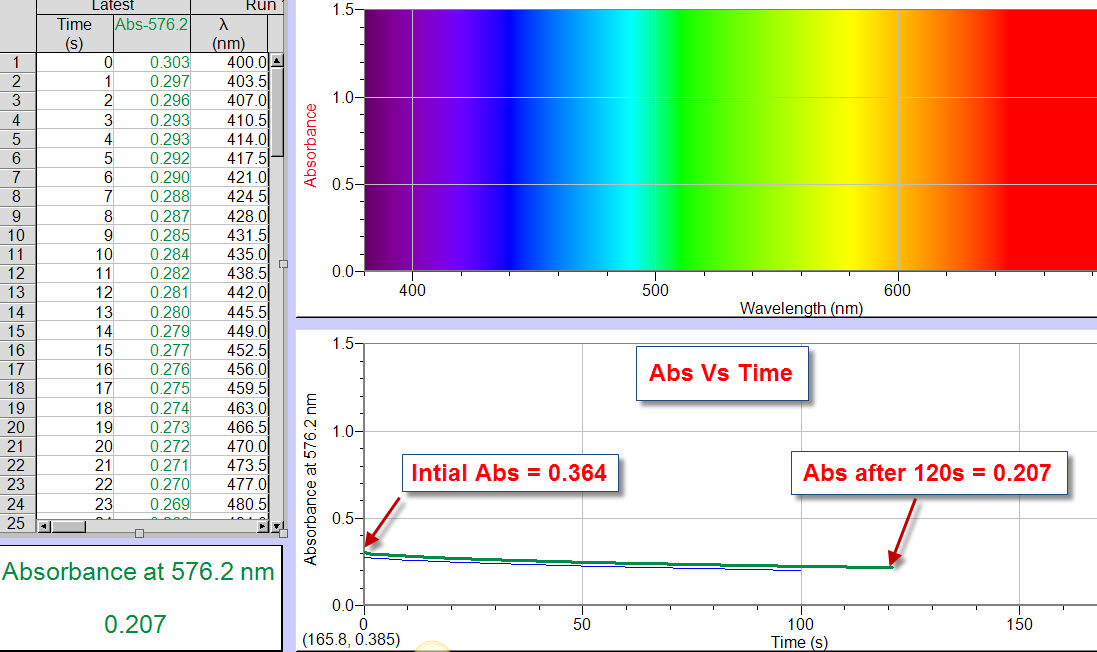
Task: Click absorbance cell 0.303
Action: [x=152, y=62]
